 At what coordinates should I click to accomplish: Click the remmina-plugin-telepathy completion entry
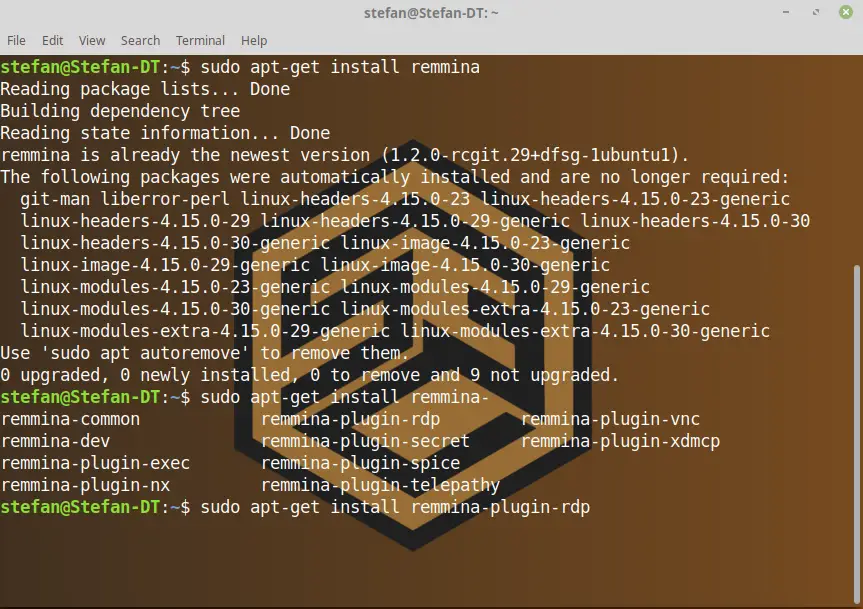tap(380, 485)
